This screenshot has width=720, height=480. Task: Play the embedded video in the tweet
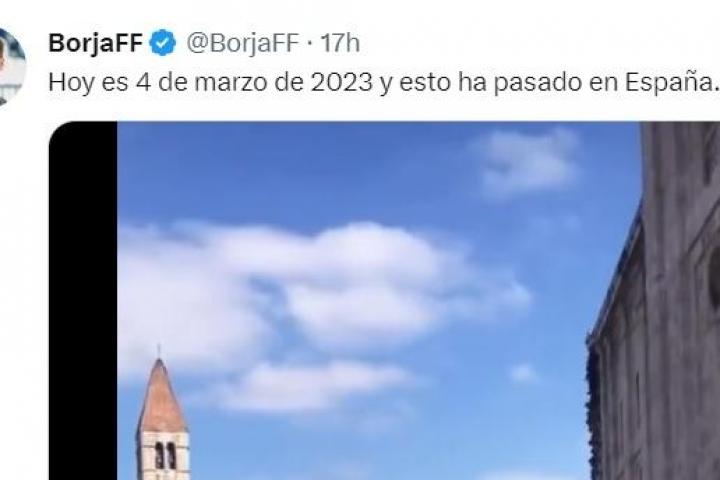(384, 301)
